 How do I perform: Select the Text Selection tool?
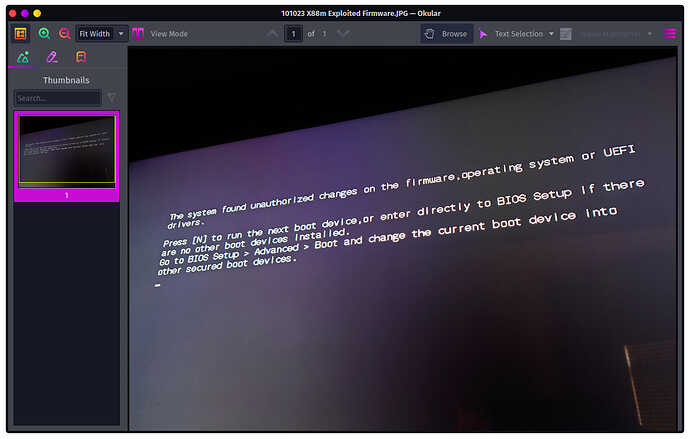512,33
